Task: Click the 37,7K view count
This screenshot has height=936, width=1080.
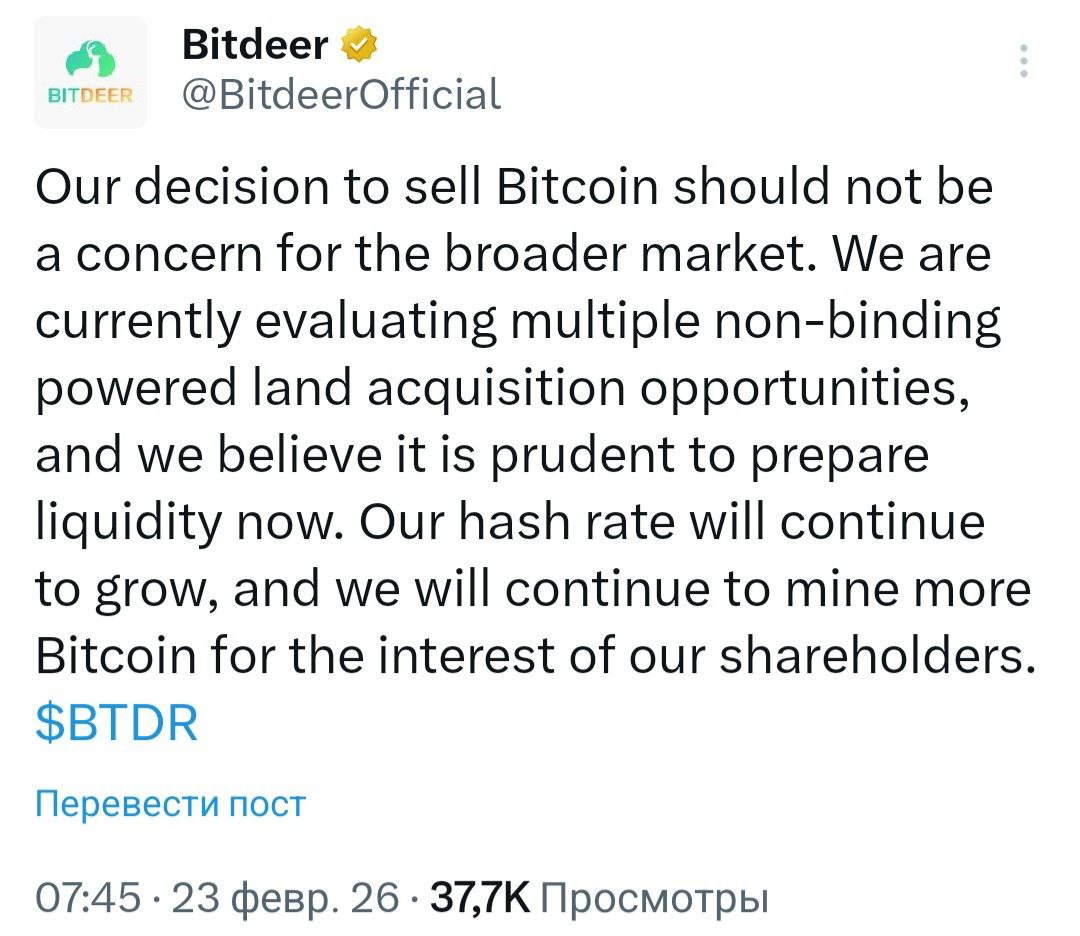Action: [479, 895]
